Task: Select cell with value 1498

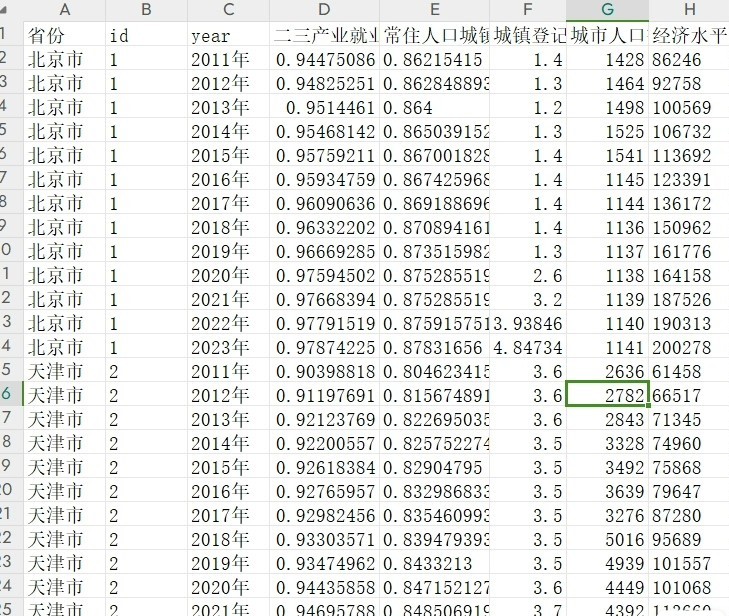Action: pos(607,108)
